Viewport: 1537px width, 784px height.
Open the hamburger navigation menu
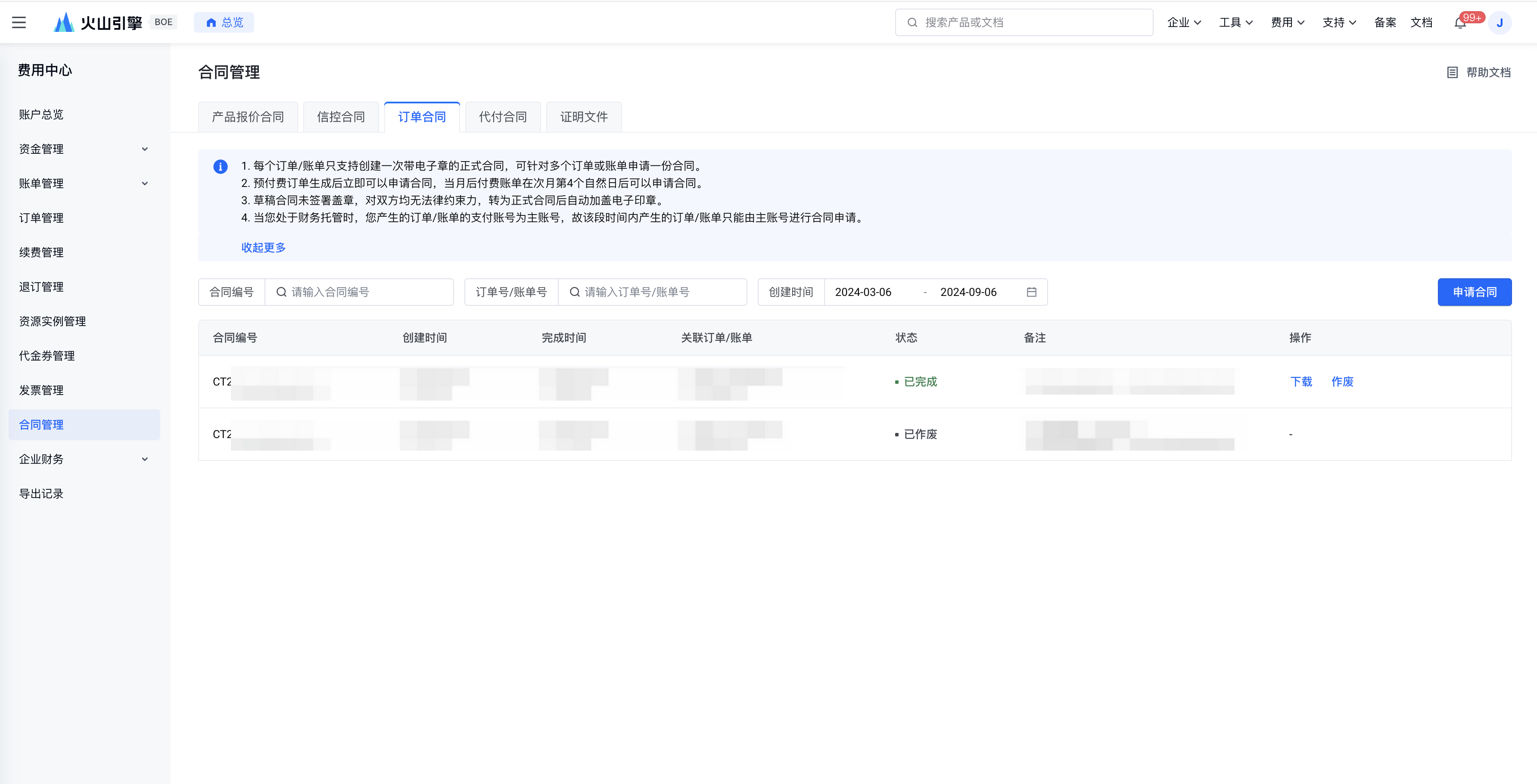click(x=19, y=23)
